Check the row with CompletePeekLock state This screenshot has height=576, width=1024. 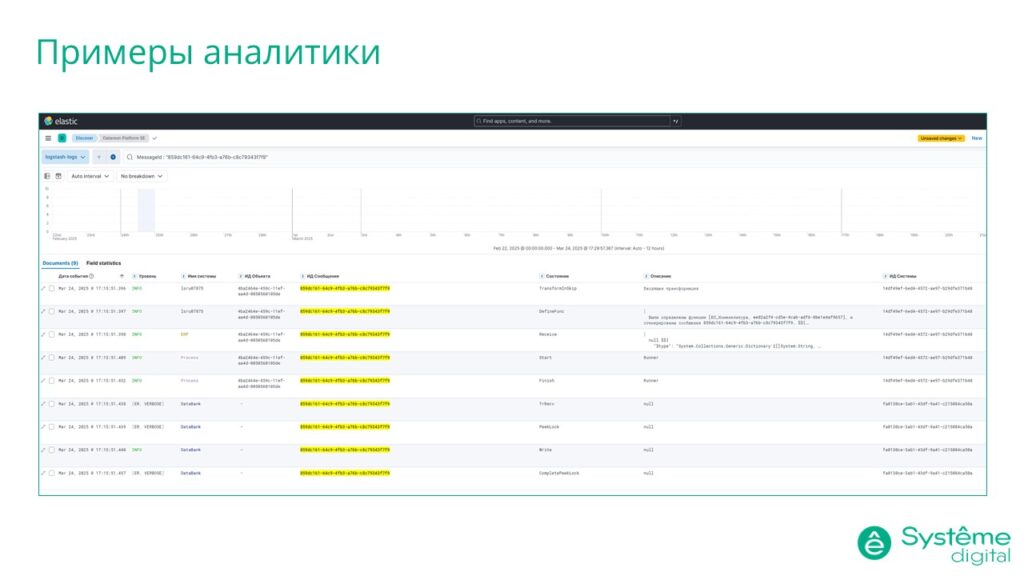[50, 474]
